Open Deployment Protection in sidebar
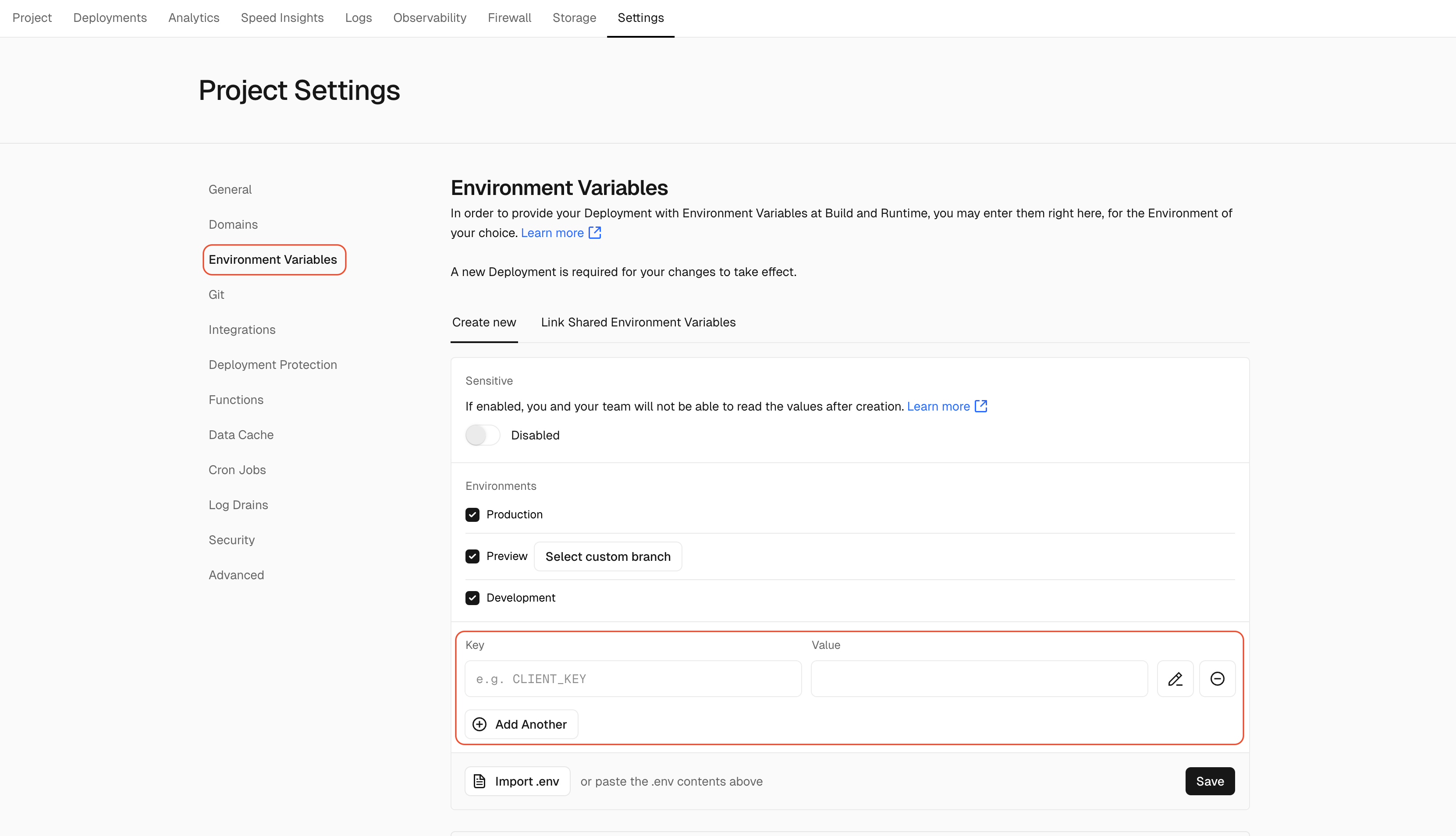 tap(272, 365)
